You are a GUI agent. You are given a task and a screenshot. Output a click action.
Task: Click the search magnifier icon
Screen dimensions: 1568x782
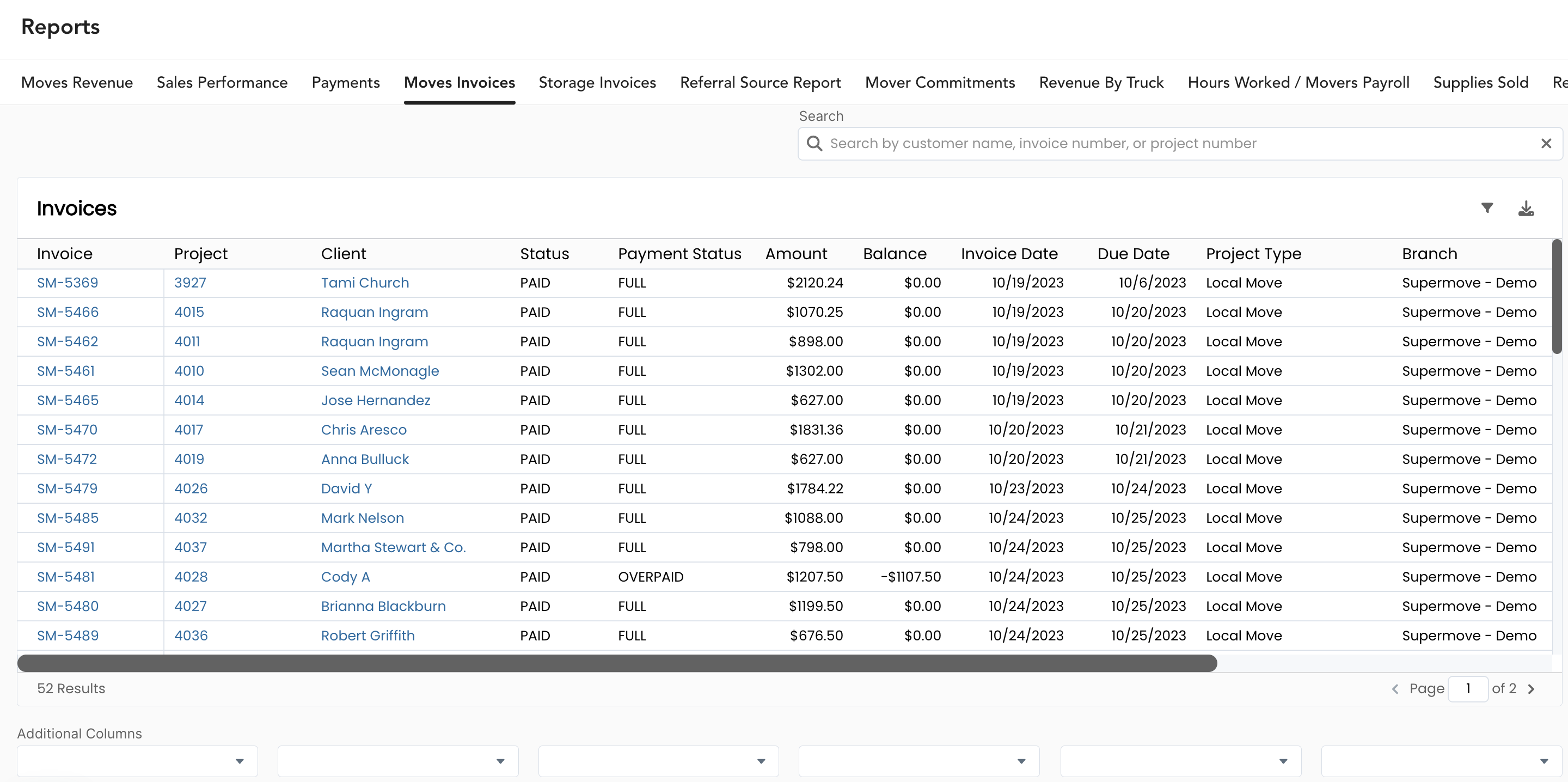814,143
